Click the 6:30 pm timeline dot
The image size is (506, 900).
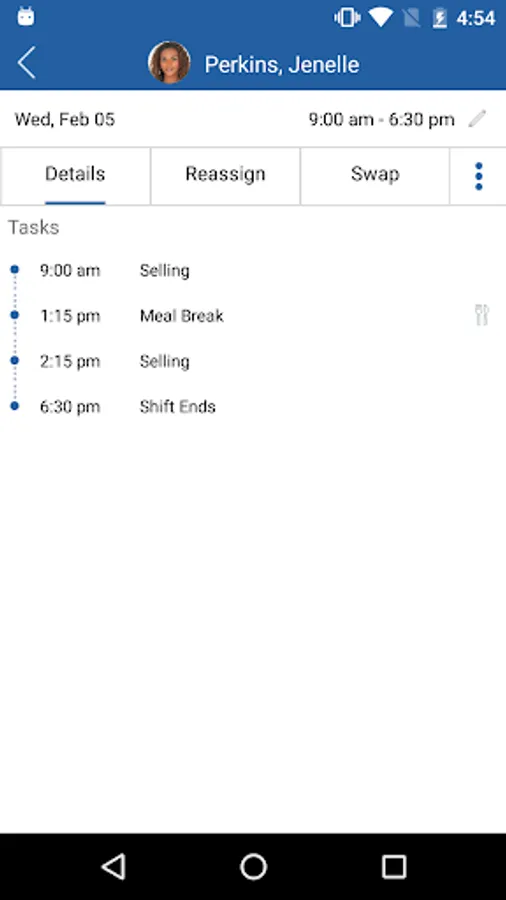[14, 406]
